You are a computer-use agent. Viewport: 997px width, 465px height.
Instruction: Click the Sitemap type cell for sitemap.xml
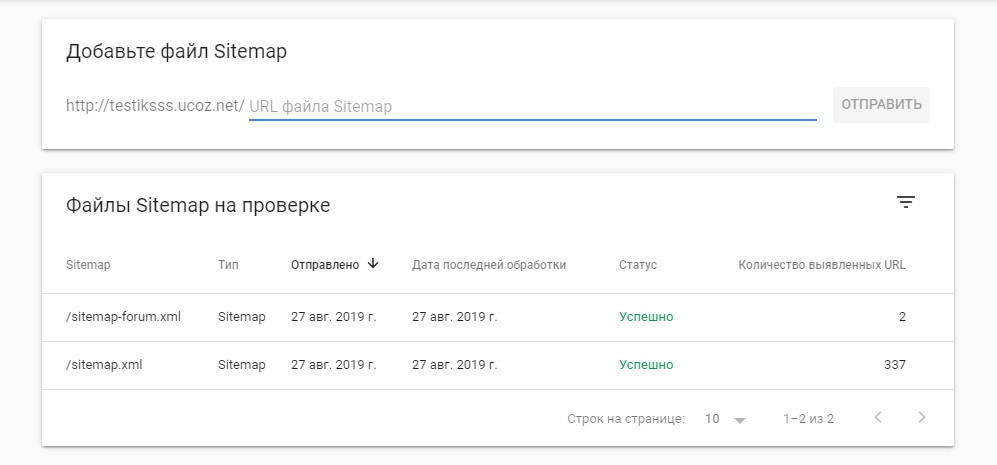(x=242, y=365)
